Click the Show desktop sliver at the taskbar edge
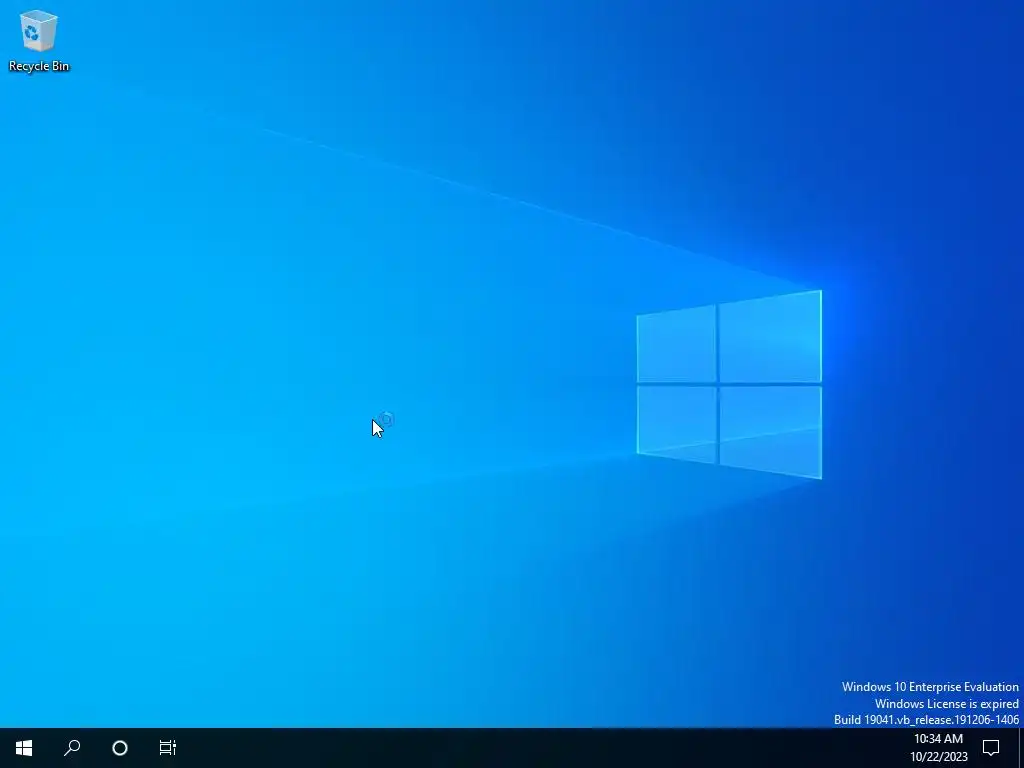 (1021, 748)
